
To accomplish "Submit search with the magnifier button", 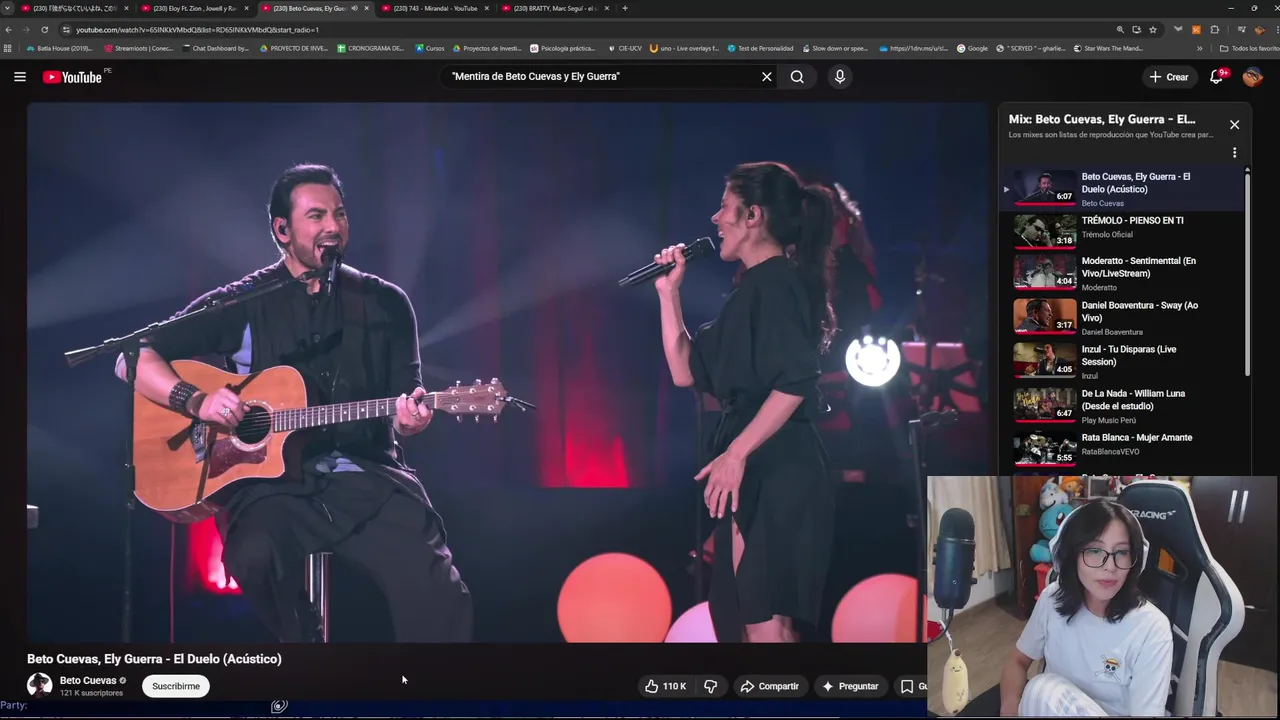I will click(797, 77).
